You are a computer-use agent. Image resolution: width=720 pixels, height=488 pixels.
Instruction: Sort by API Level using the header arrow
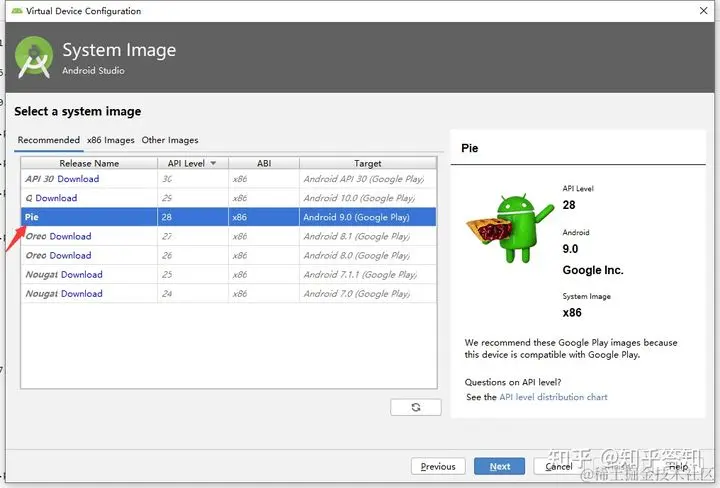coord(213,163)
